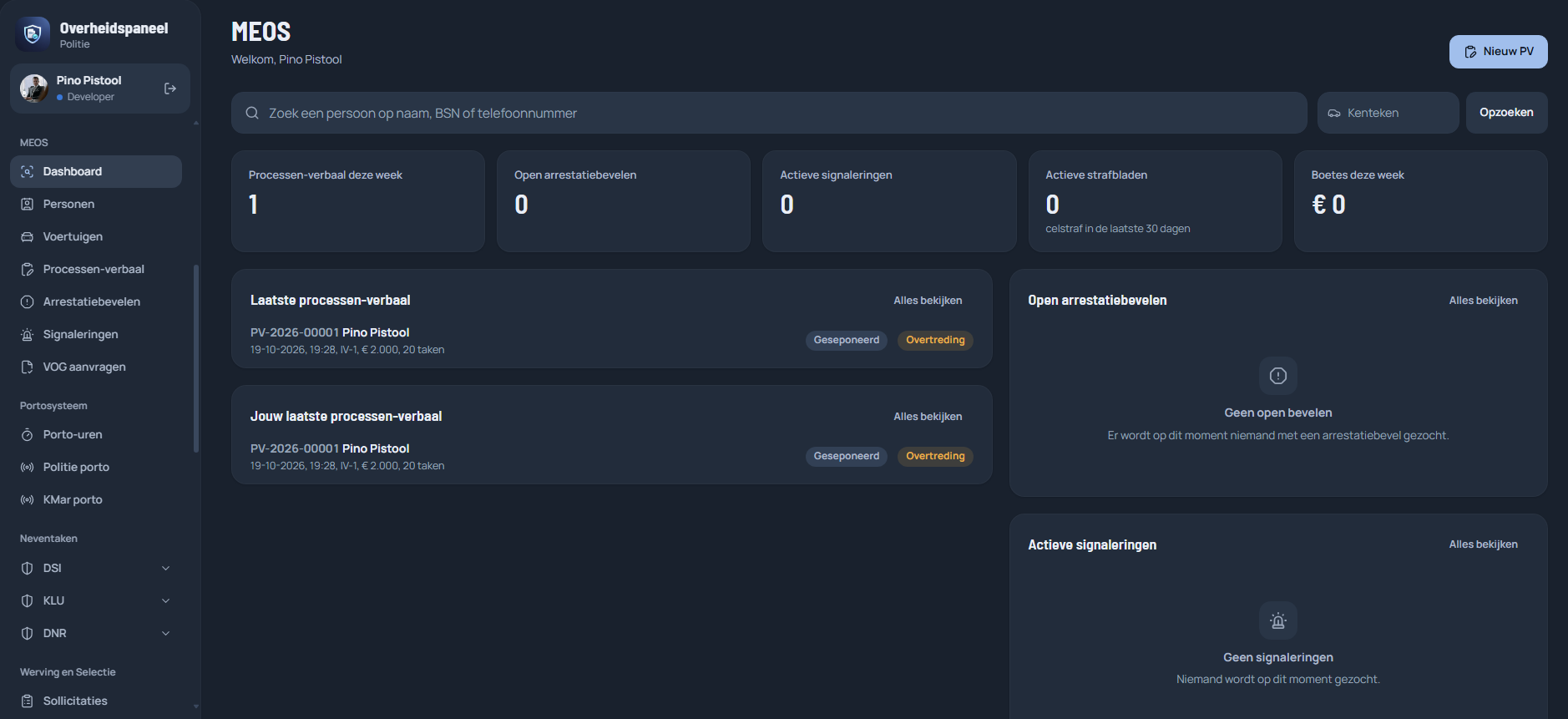This screenshot has width=1568, height=719.
Task: Click the Opzoeken button
Action: pos(1506,113)
